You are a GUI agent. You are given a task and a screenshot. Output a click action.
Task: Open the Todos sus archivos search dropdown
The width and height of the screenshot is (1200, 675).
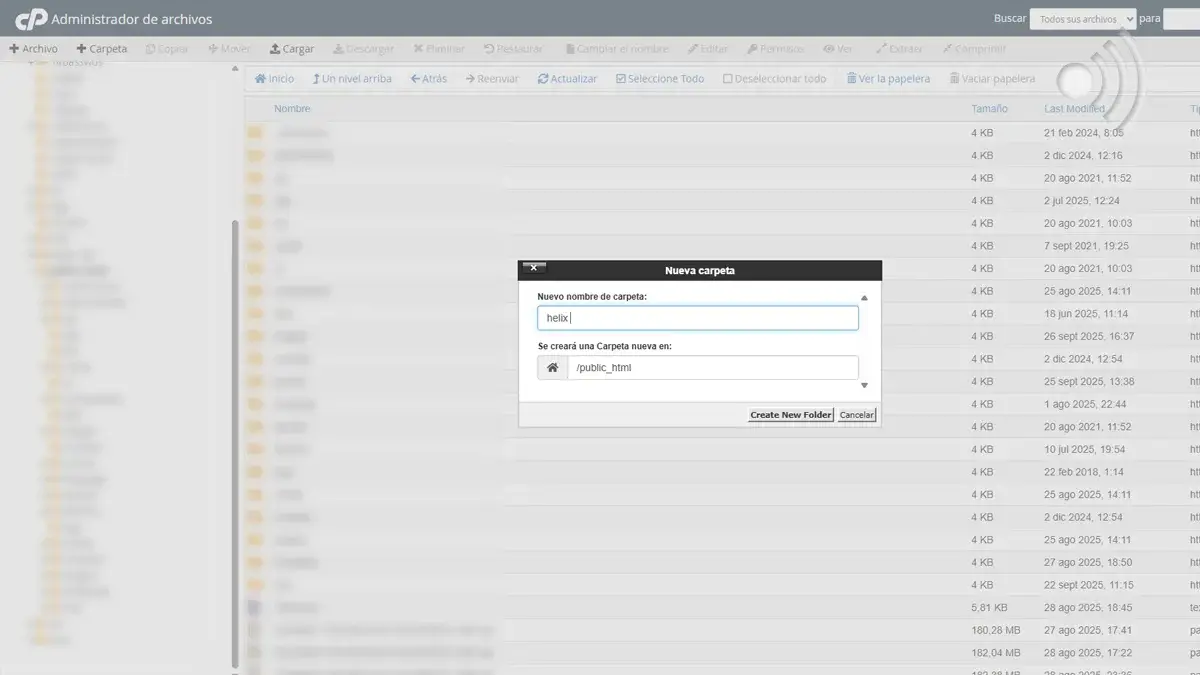pos(1083,19)
